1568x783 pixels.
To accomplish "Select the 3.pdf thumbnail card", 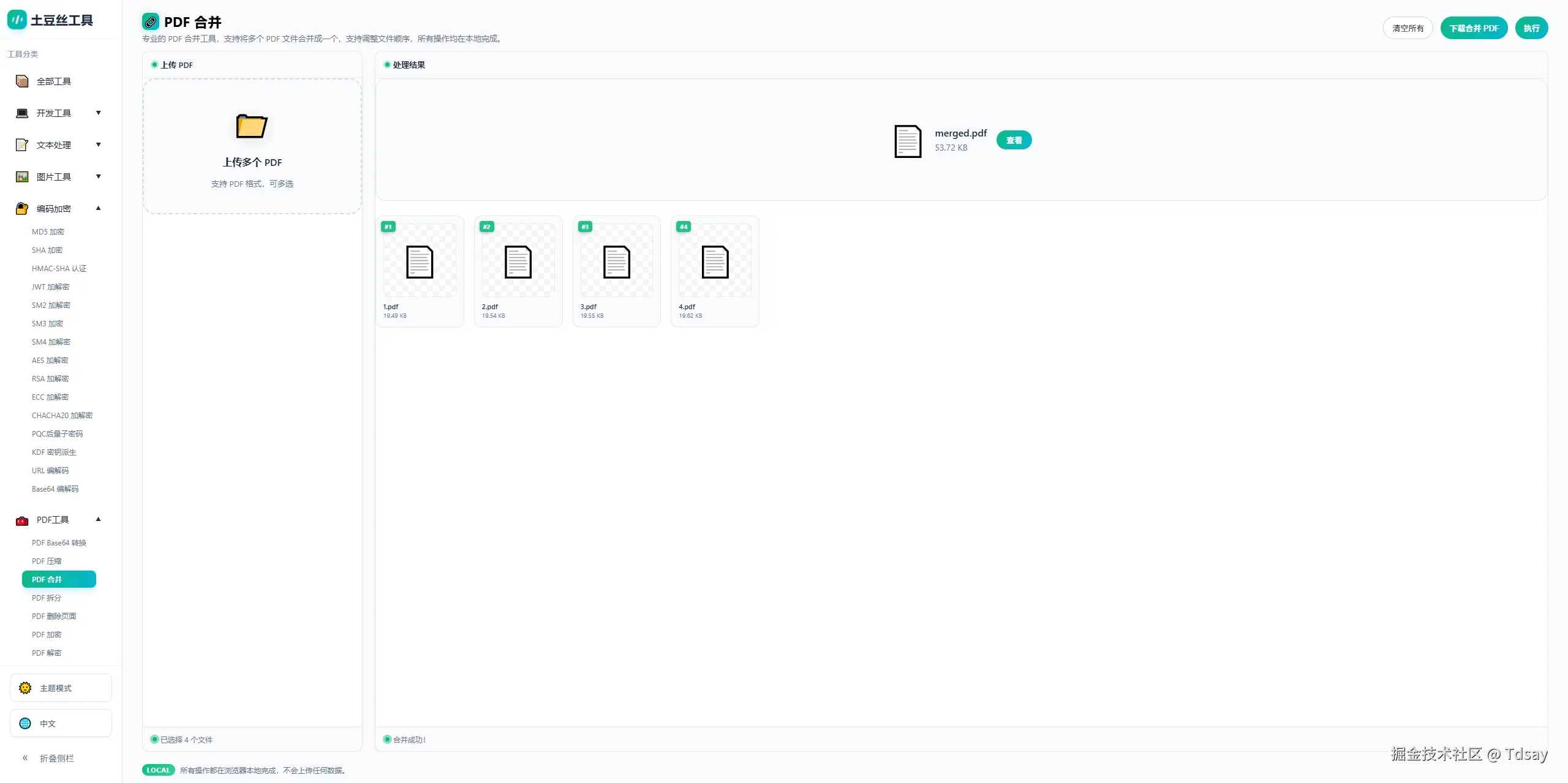I will click(616, 271).
